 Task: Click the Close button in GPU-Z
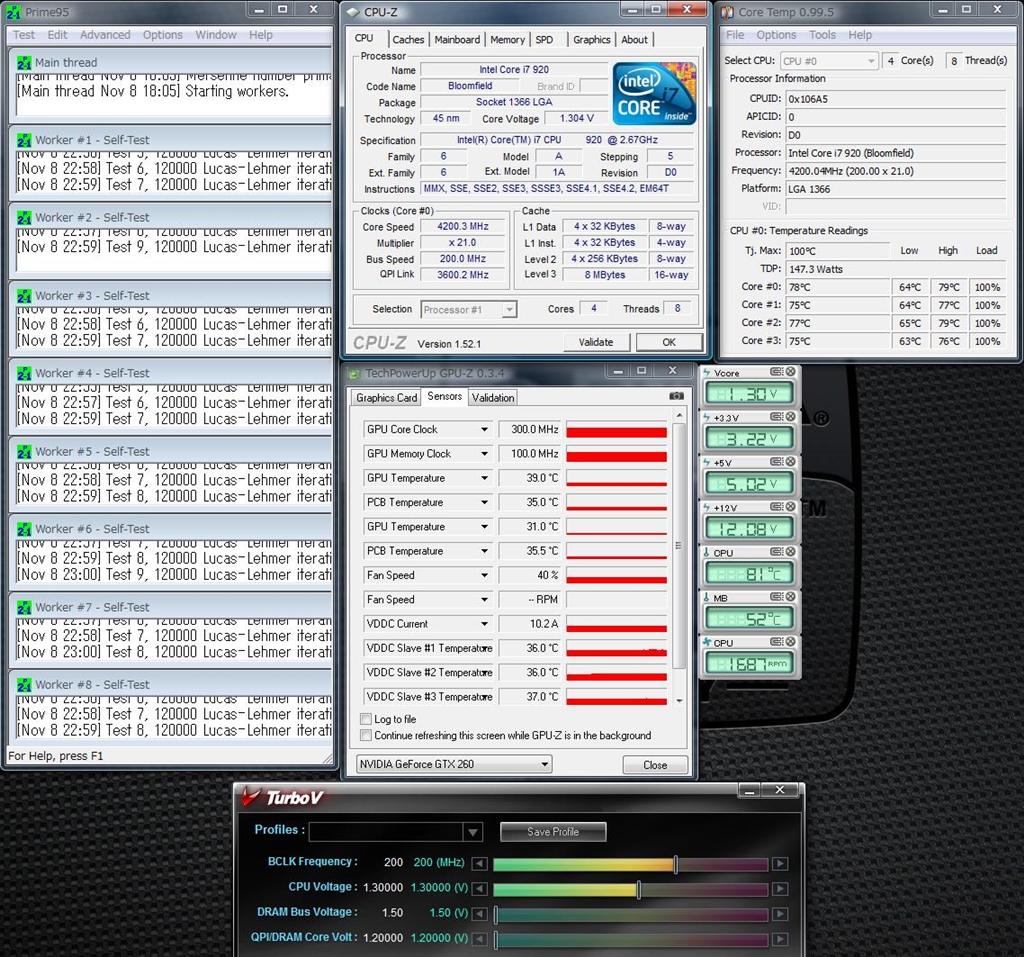click(655, 765)
